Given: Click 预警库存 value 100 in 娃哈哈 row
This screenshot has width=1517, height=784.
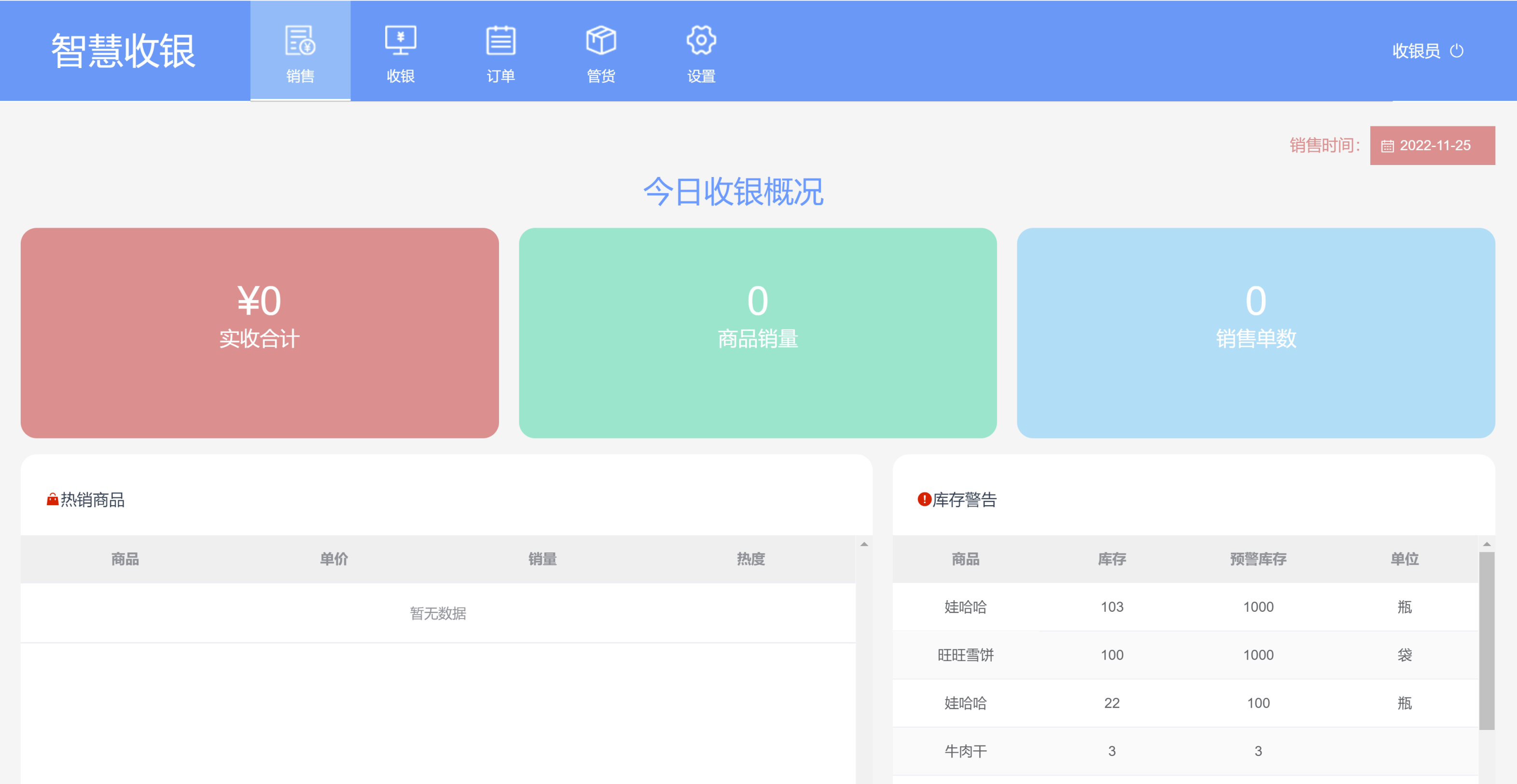Looking at the screenshot, I should pyautogui.click(x=1258, y=703).
